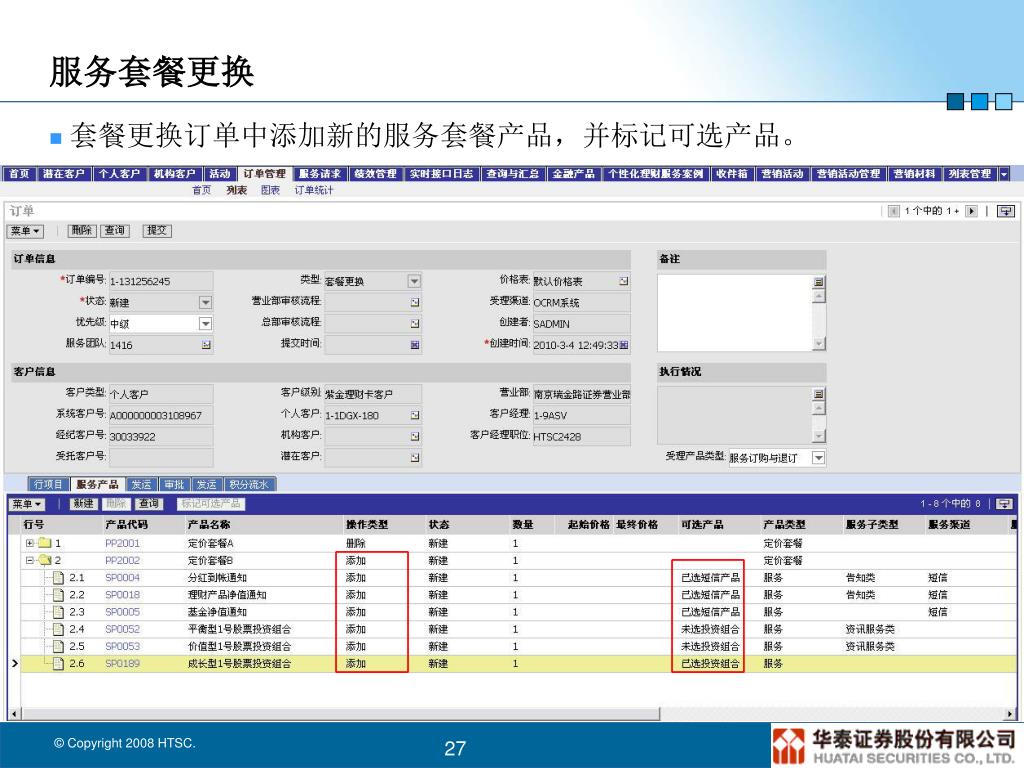This screenshot has width=1024, height=768.
Task: Switch to the 个人客户 navigation tab
Action: click(x=120, y=174)
